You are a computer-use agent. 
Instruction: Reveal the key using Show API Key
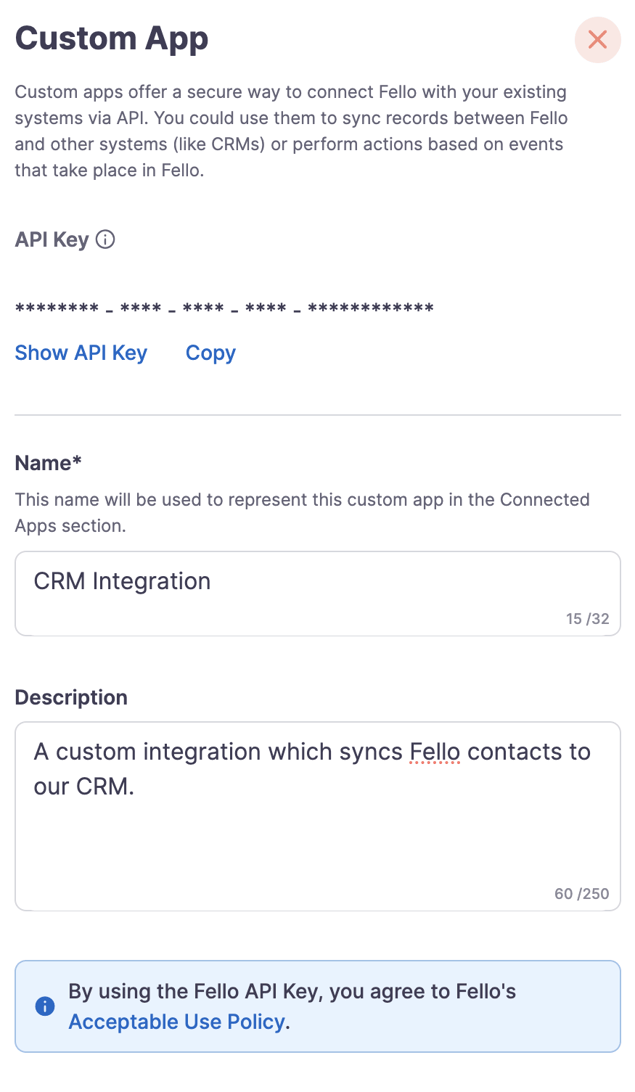tap(81, 352)
